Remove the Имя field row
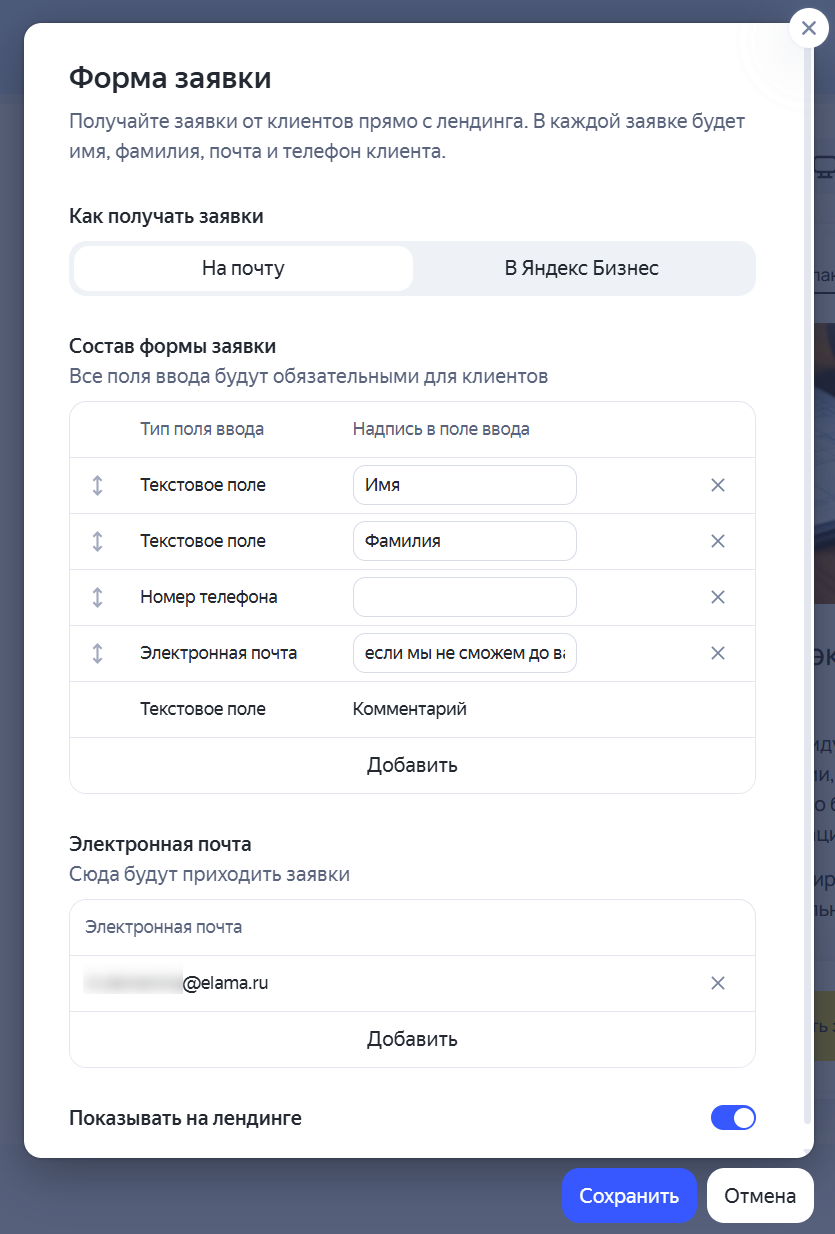The image size is (835, 1234). point(717,485)
